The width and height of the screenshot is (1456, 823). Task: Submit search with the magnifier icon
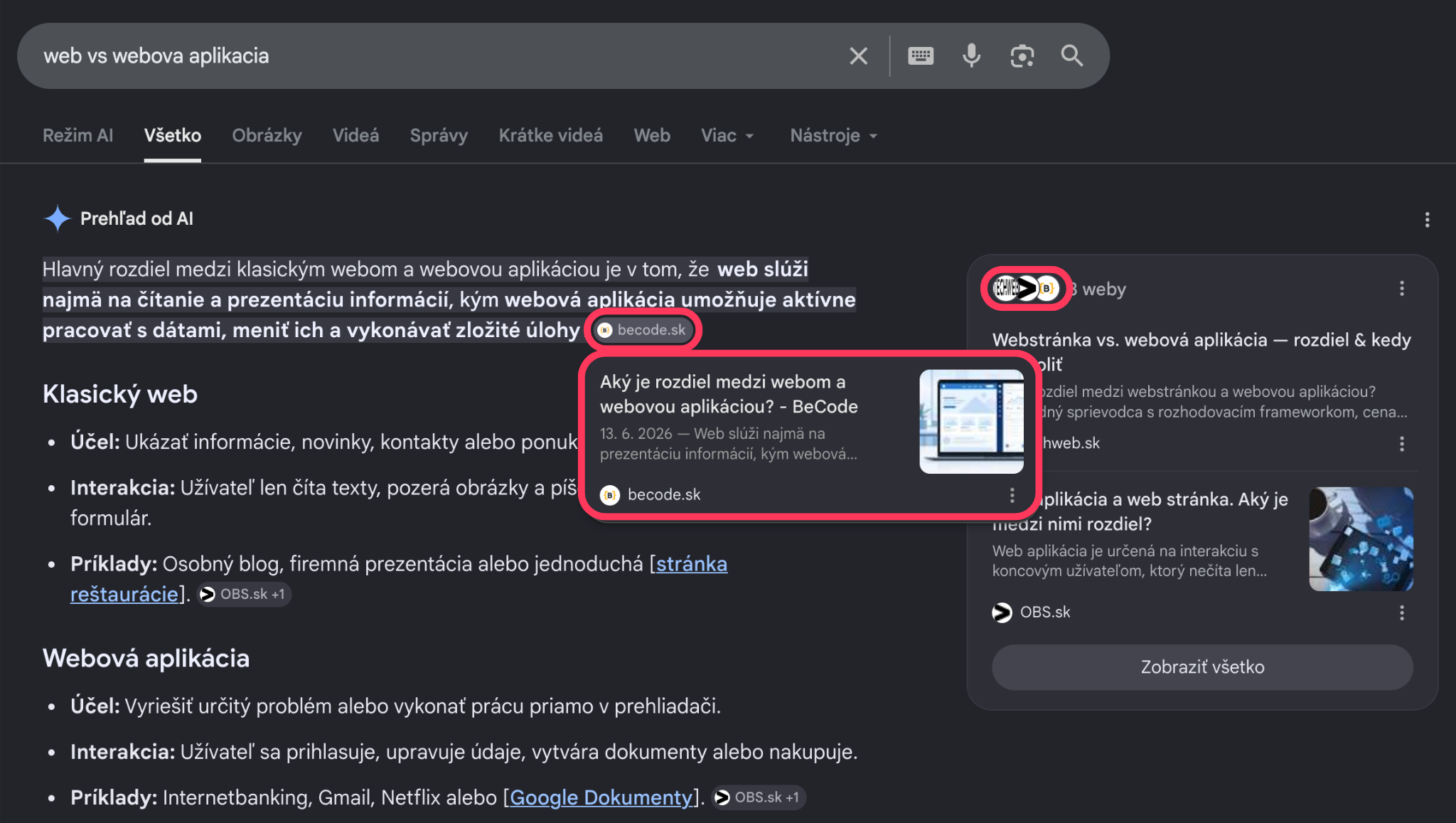coord(1072,55)
